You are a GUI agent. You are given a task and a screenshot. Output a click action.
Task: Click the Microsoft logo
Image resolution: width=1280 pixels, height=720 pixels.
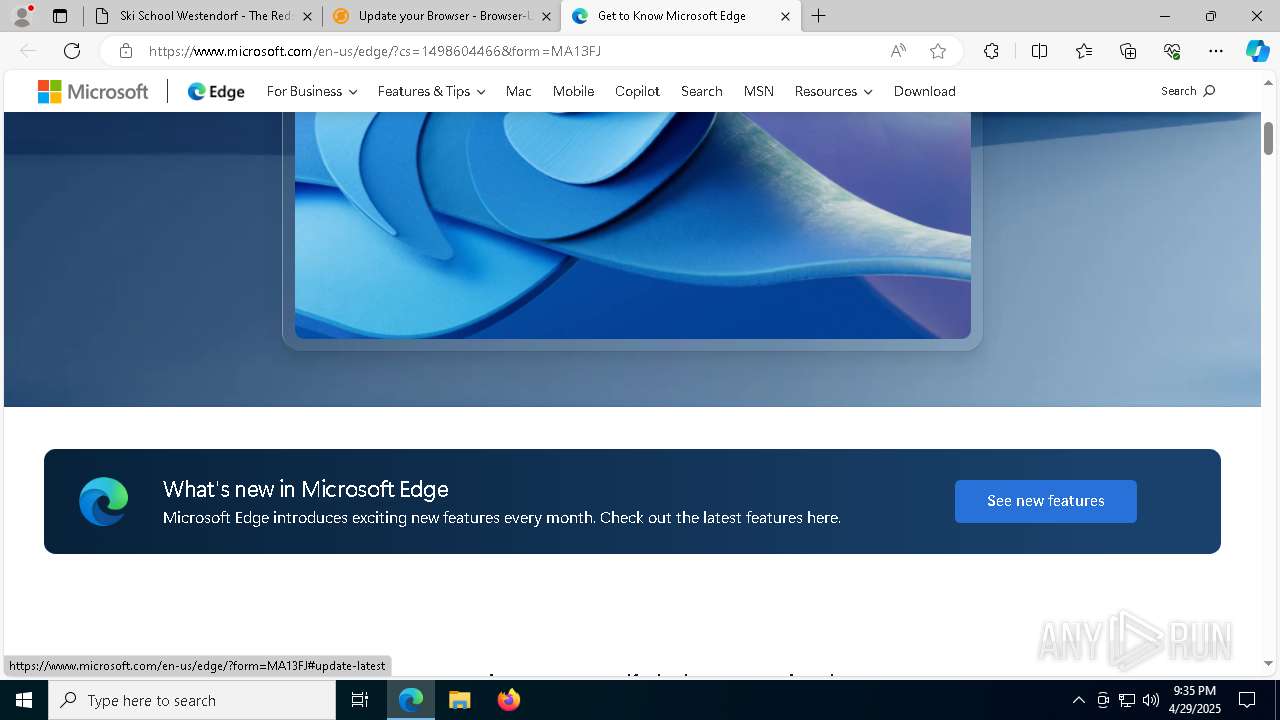pyautogui.click(x=93, y=91)
